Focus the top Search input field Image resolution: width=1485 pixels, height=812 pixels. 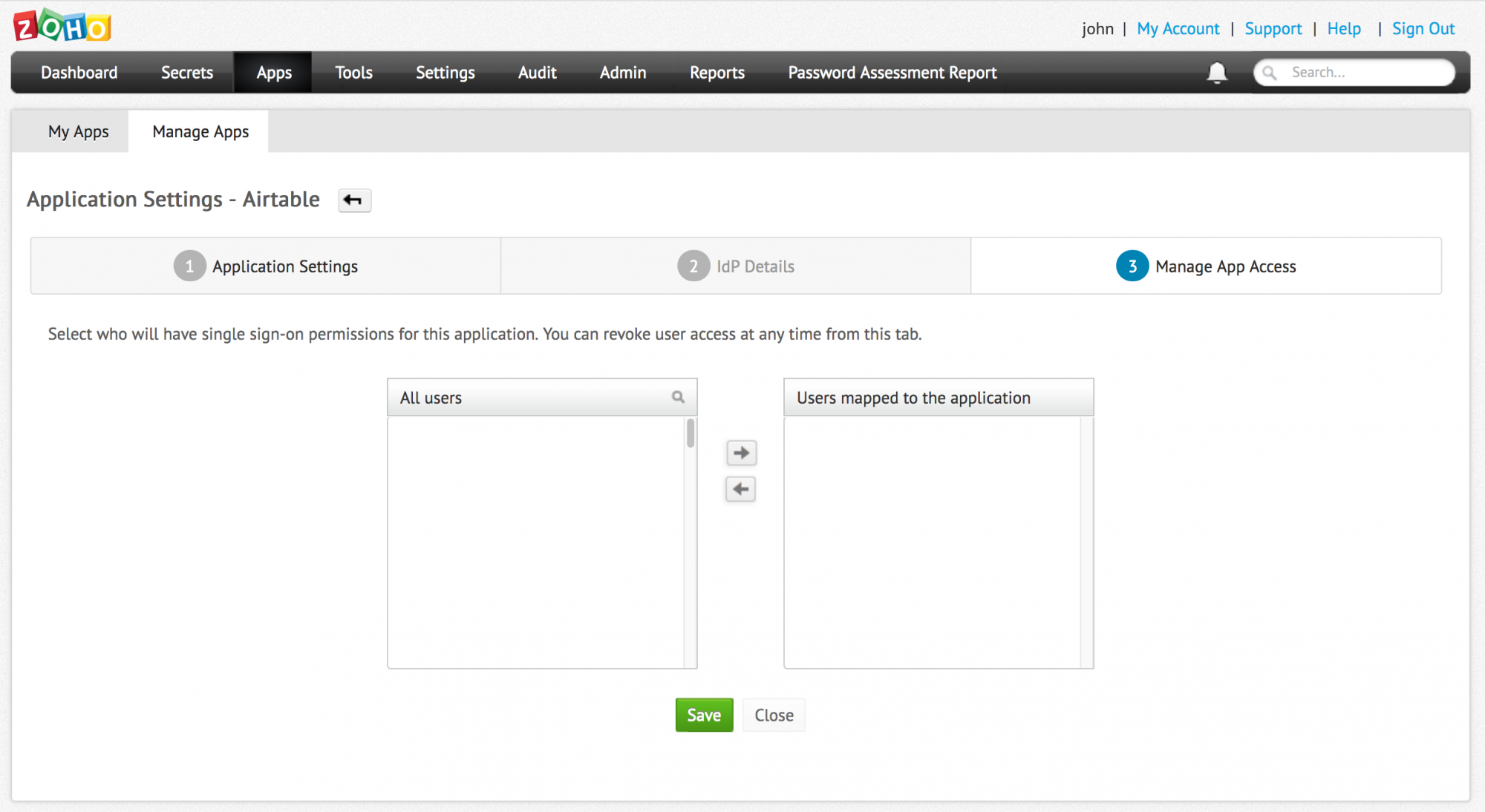tap(1366, 73)
